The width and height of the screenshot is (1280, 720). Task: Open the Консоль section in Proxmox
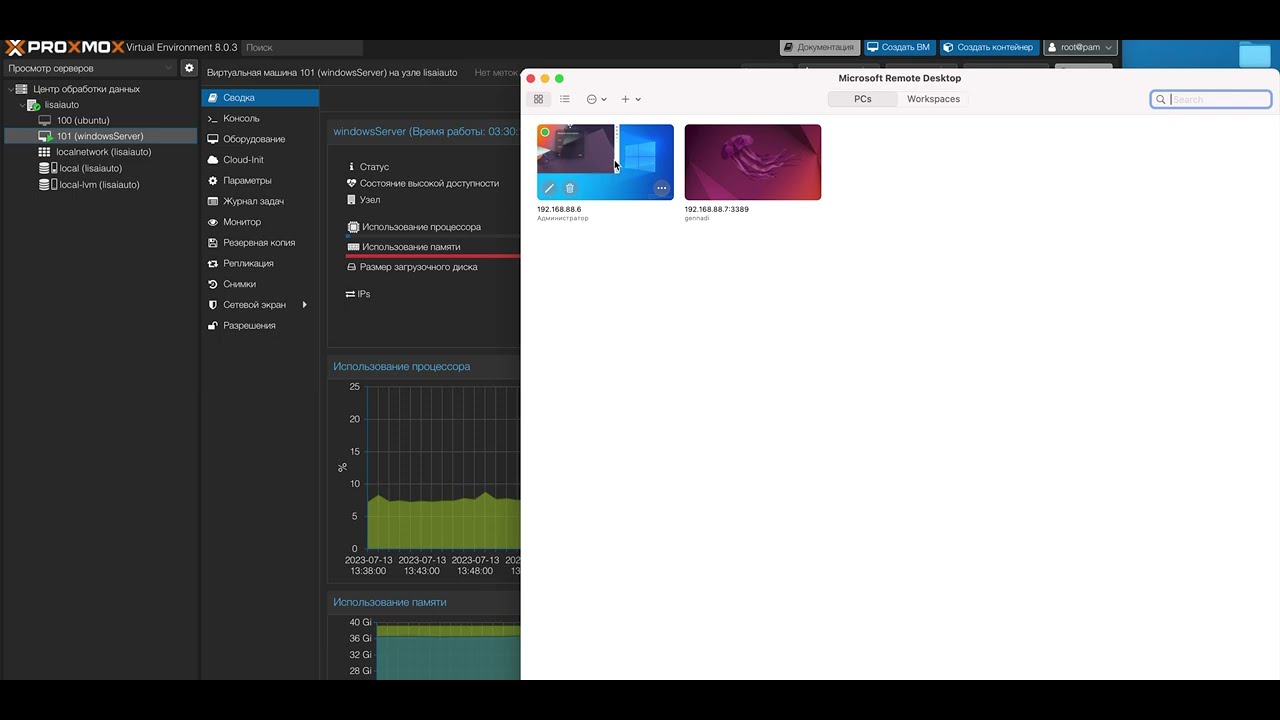tap(260, 118)
